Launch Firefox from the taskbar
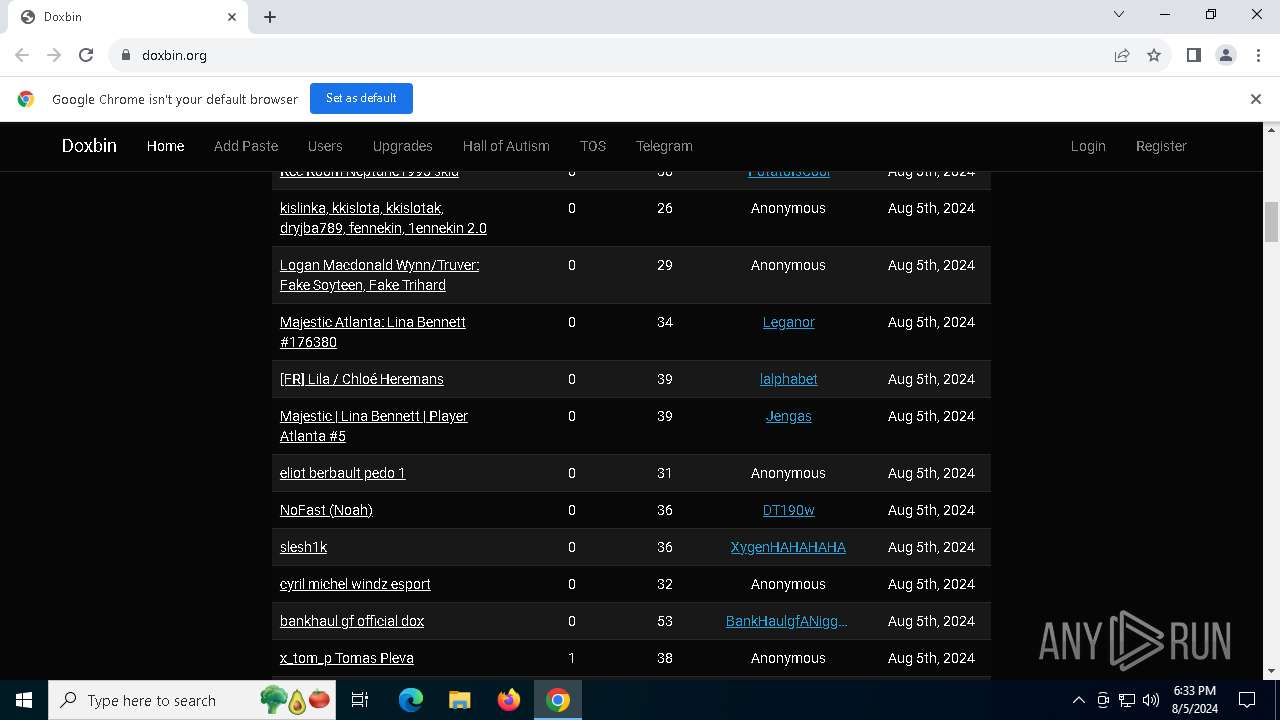1280x720 pixels. click(509, 700)
